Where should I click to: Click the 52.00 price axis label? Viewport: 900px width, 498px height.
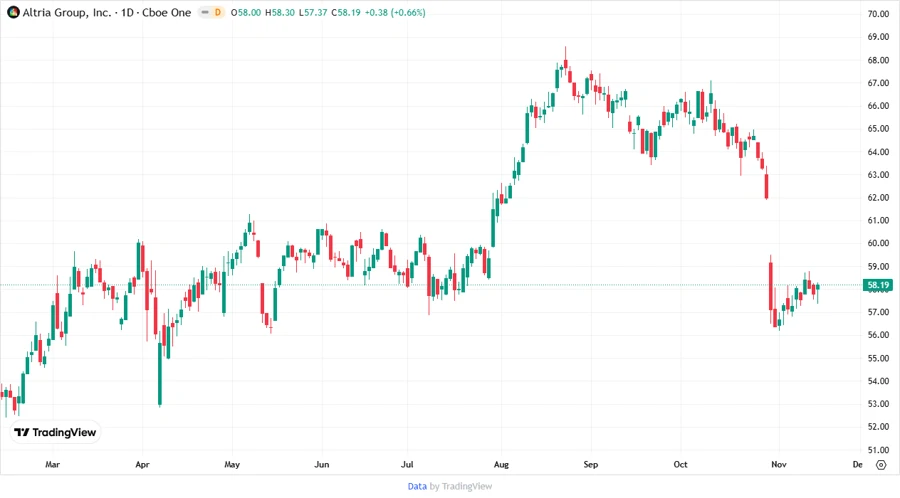click(878, 427)
